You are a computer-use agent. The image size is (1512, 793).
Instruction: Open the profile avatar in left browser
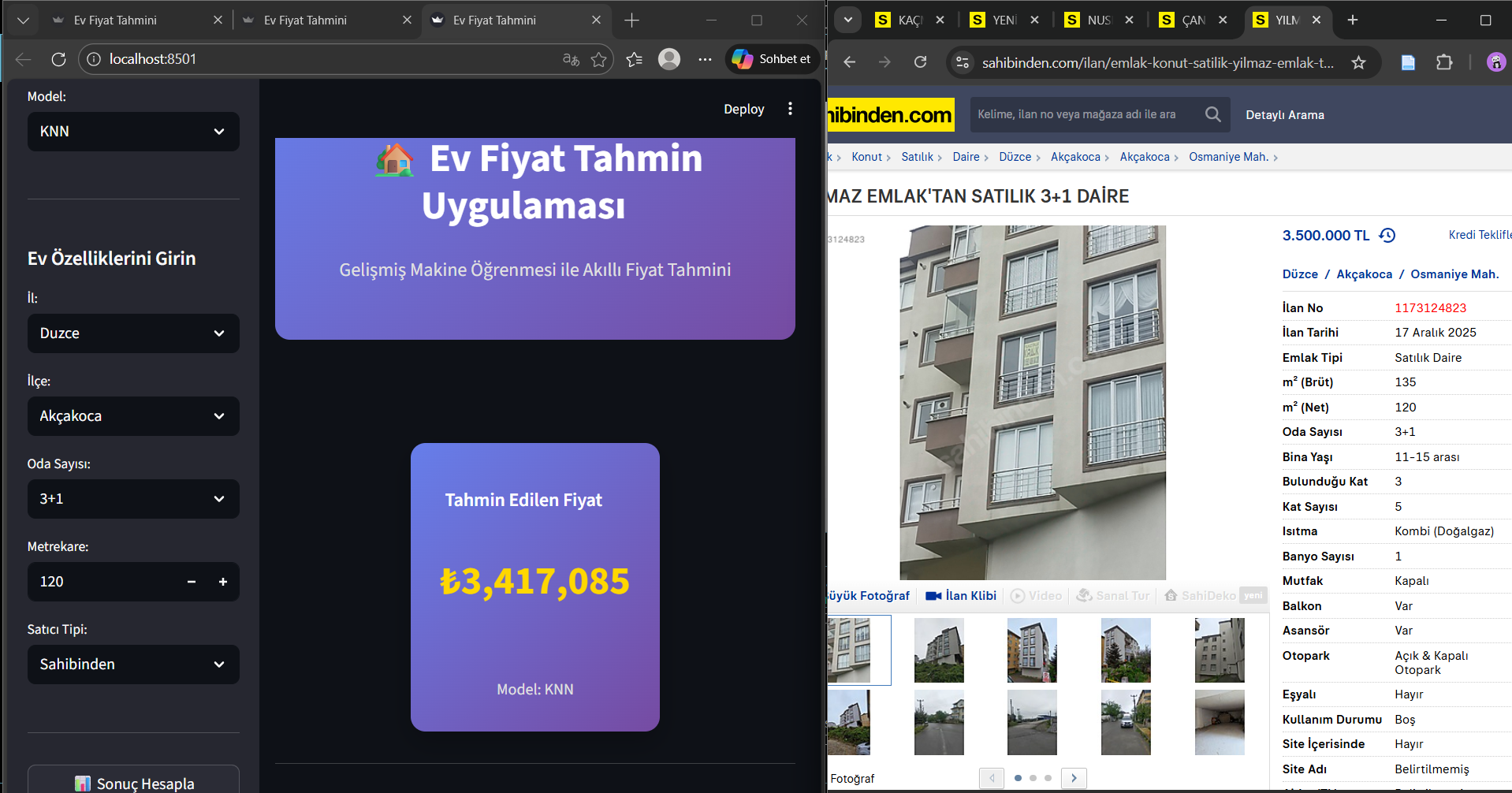pyautogui.click(x=669, y=59)
